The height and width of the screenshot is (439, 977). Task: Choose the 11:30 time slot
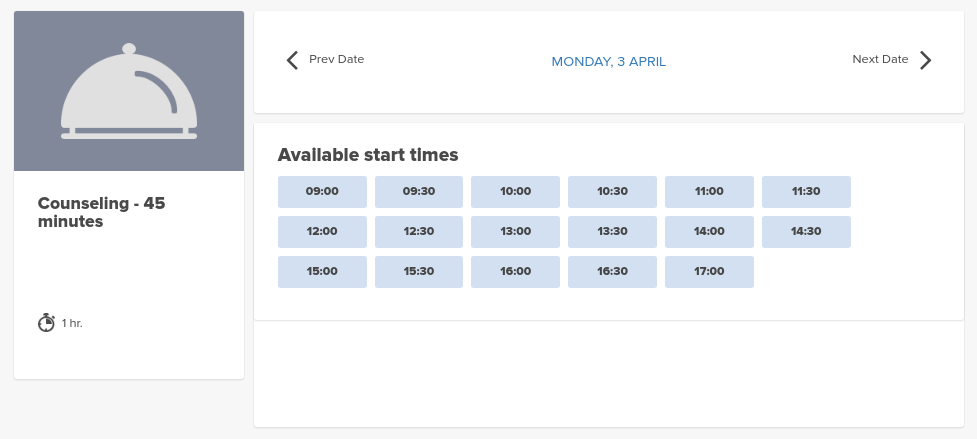tap(806, 191)
